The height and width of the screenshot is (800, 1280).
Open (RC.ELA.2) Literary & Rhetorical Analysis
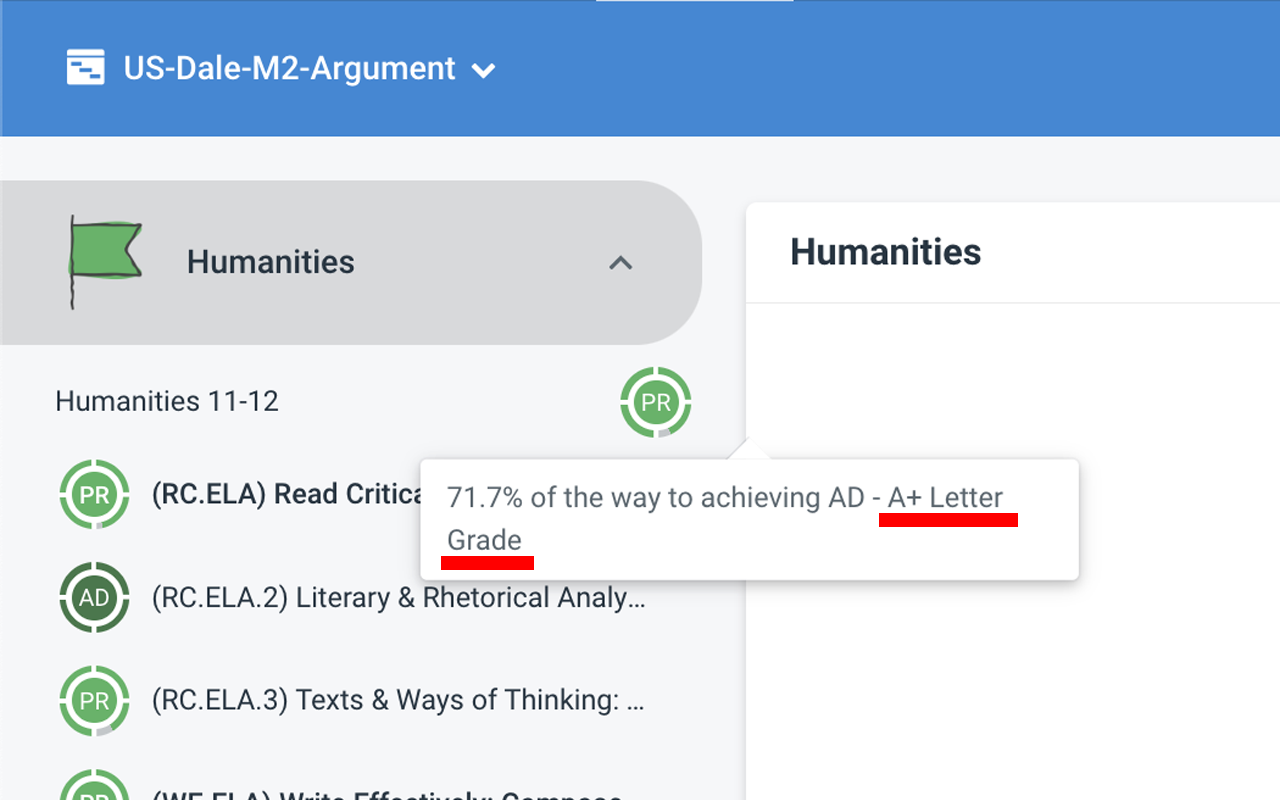click(x=398, y=598)
